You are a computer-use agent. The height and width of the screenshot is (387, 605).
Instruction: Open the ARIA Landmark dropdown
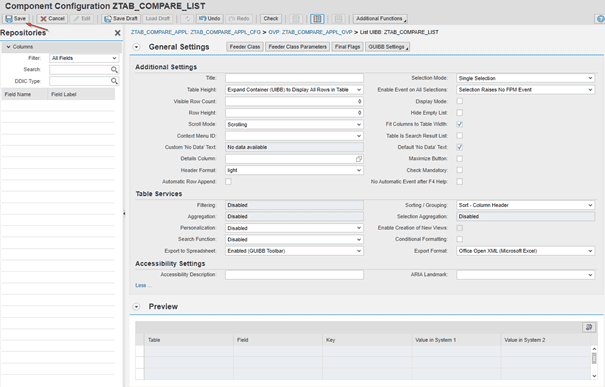coord(526,275)
